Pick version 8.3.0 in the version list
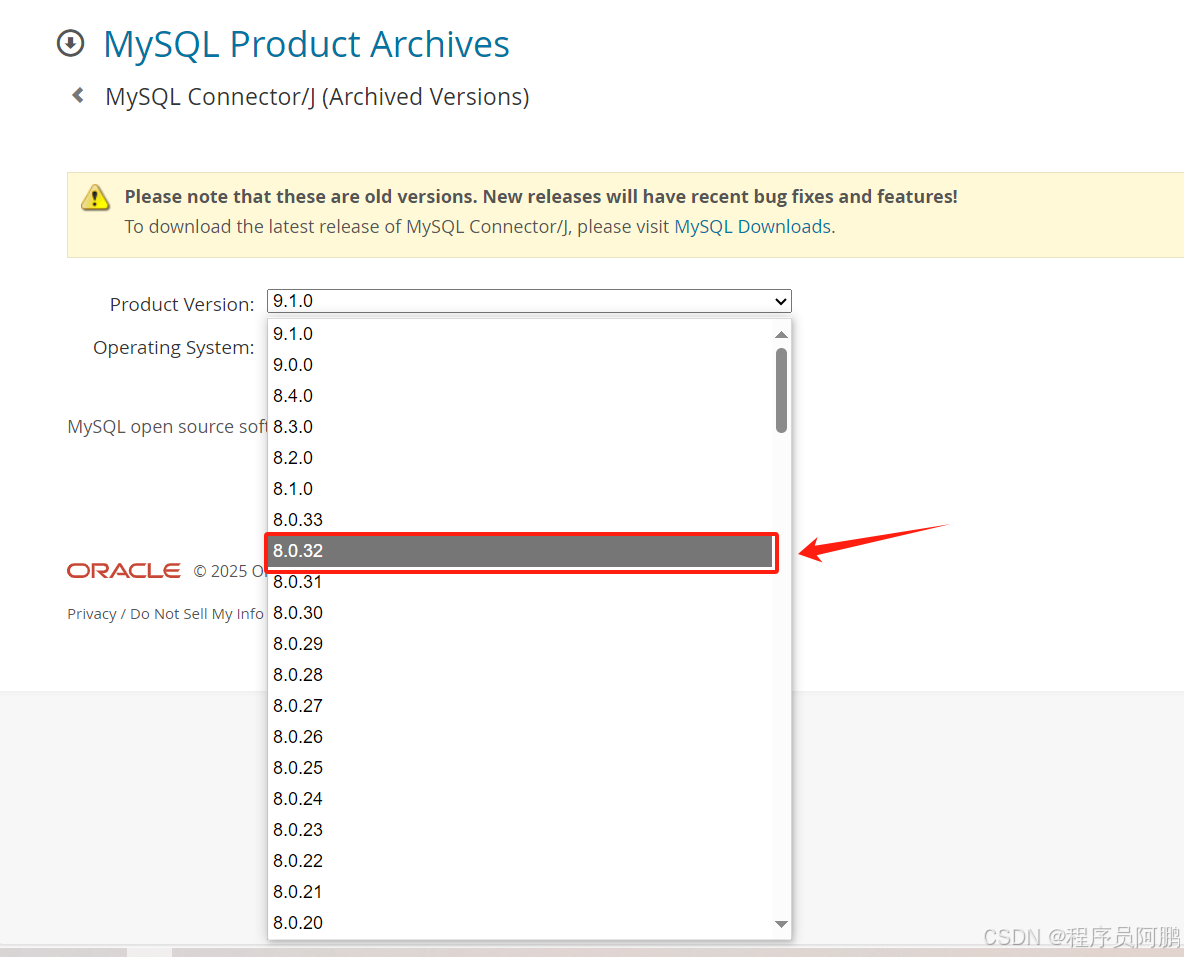Viewport: 1184px width, 957px height. click(521, 427)
